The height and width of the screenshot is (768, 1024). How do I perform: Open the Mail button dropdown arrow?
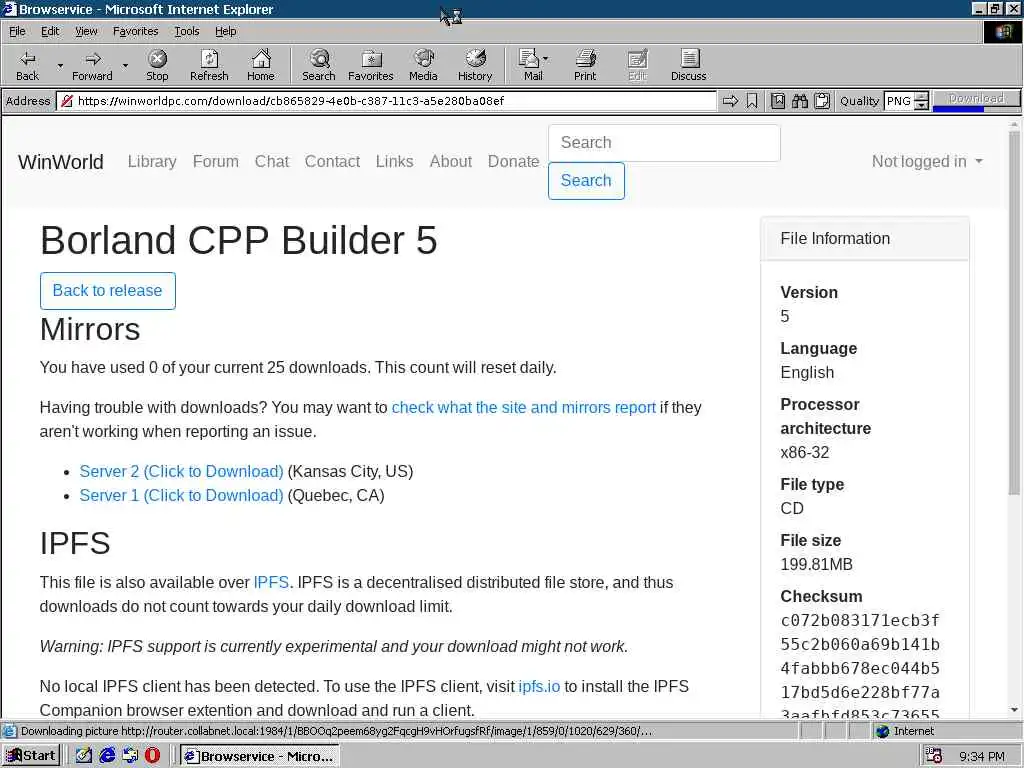point(546,59)
